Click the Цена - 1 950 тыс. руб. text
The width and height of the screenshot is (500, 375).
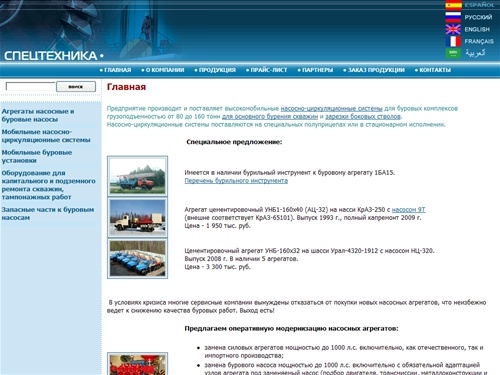tap(217, 226)
